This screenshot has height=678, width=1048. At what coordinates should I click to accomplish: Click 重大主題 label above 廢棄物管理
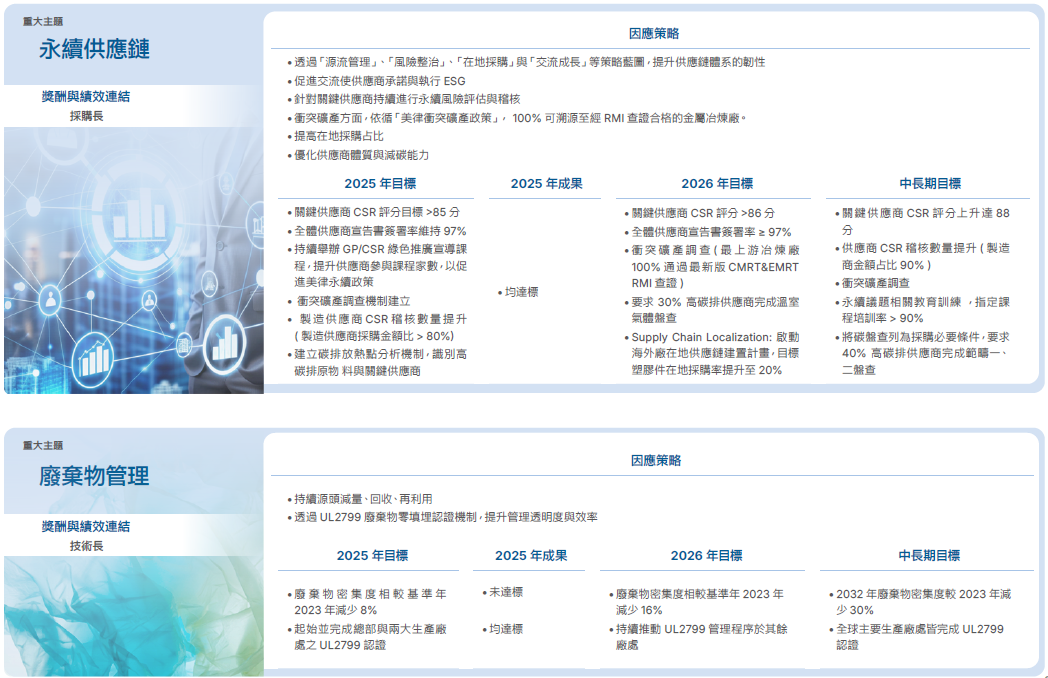coord(43,445)
